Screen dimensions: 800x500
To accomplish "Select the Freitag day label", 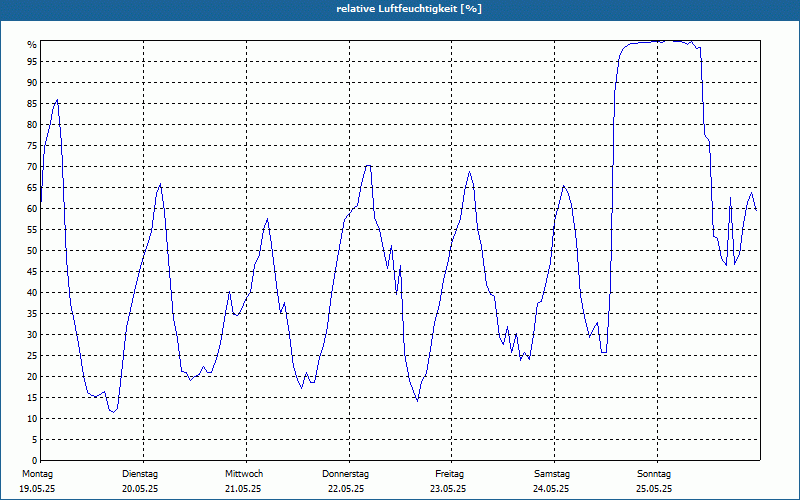I will pos(449,474).
